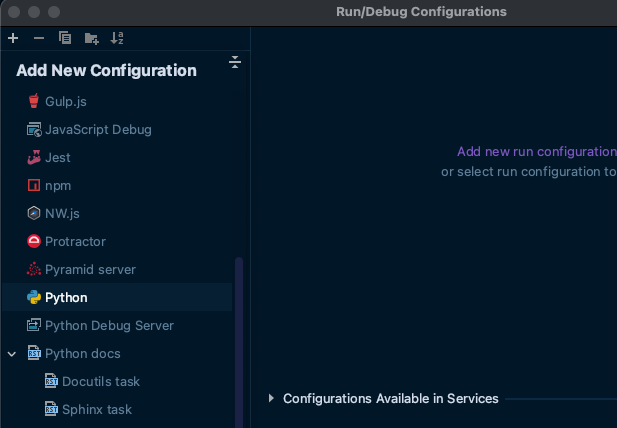Choose the Jest configuration entry

pos(58,157)
